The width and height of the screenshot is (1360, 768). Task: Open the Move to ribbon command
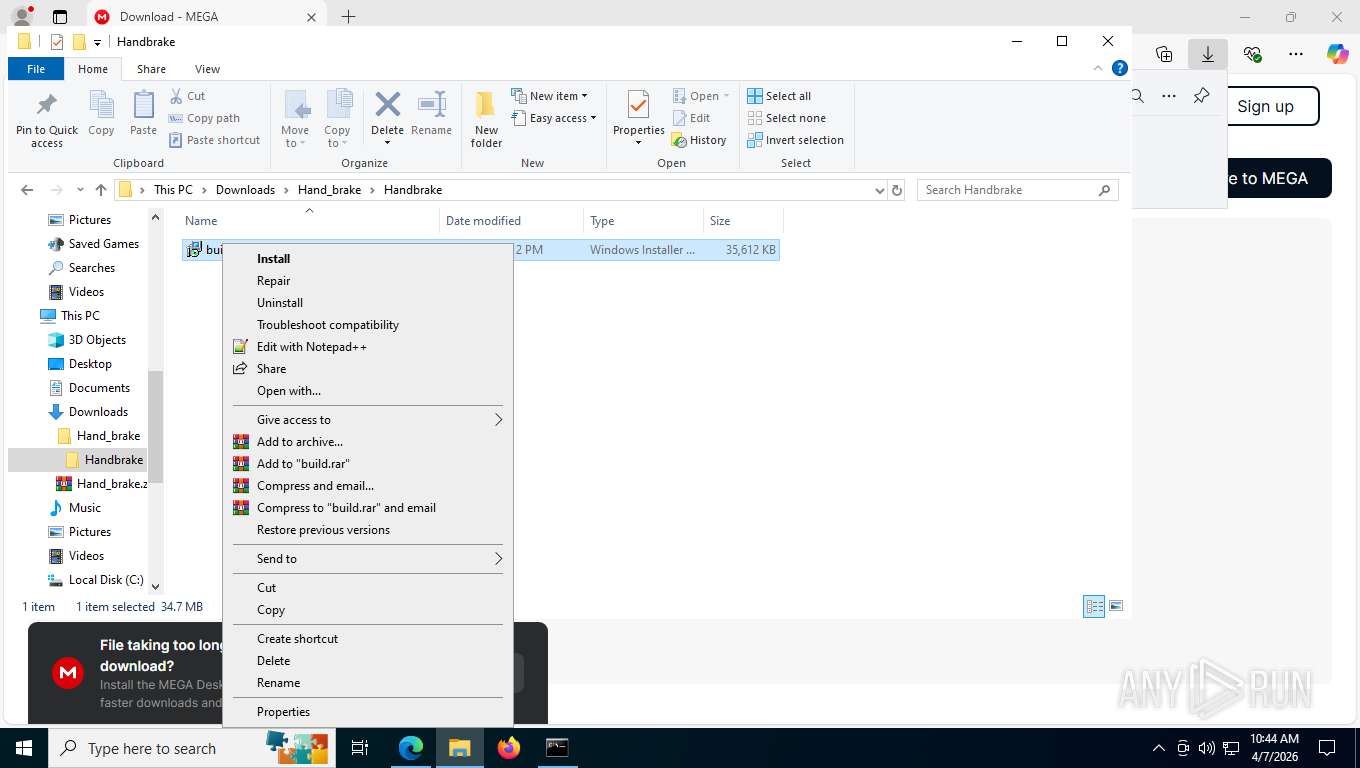tap(295, 119)
